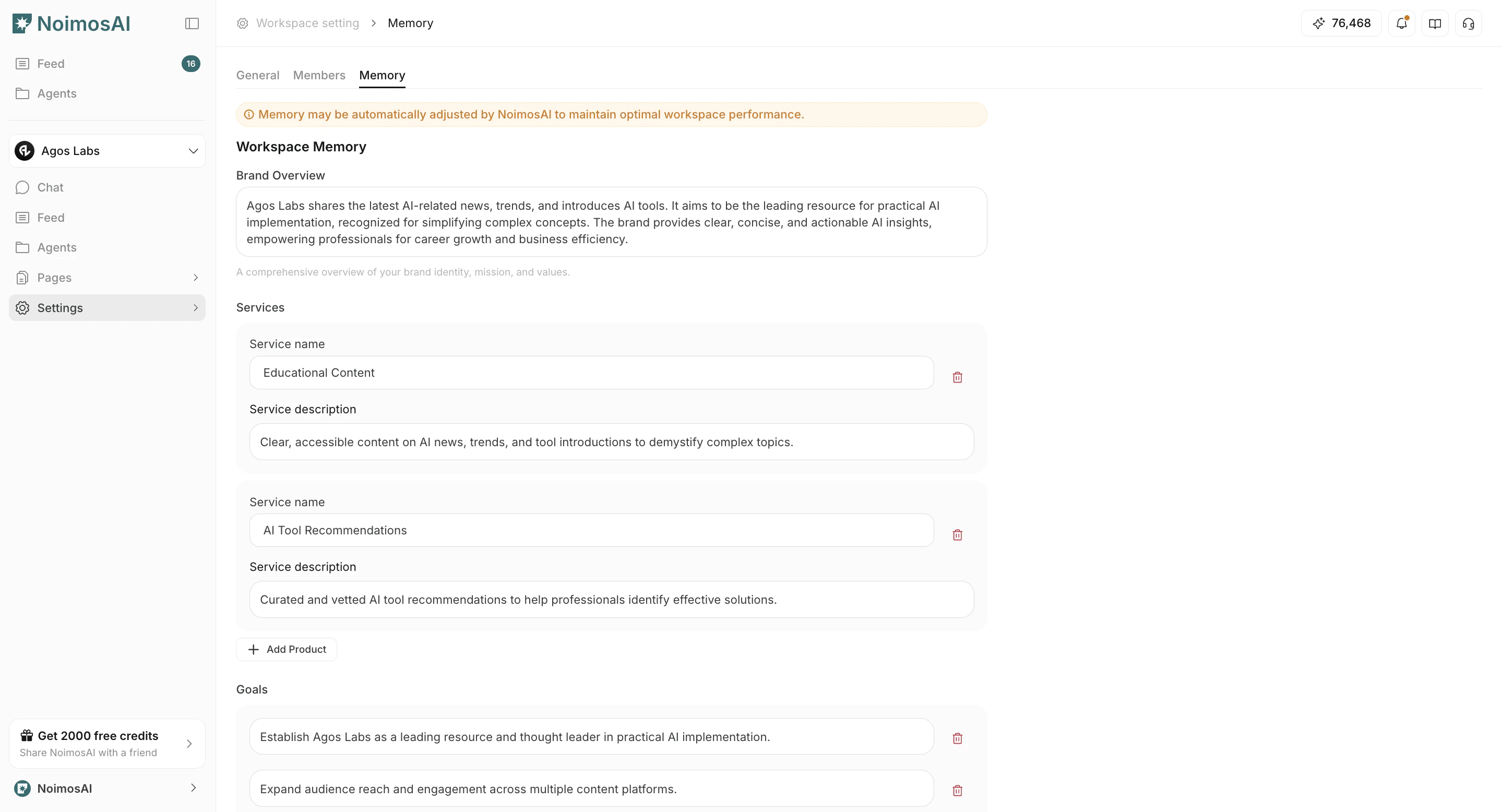The width and height of the screenshot is (1502, 812).
Task: Switch to the General tab
Action: (258, 75)
